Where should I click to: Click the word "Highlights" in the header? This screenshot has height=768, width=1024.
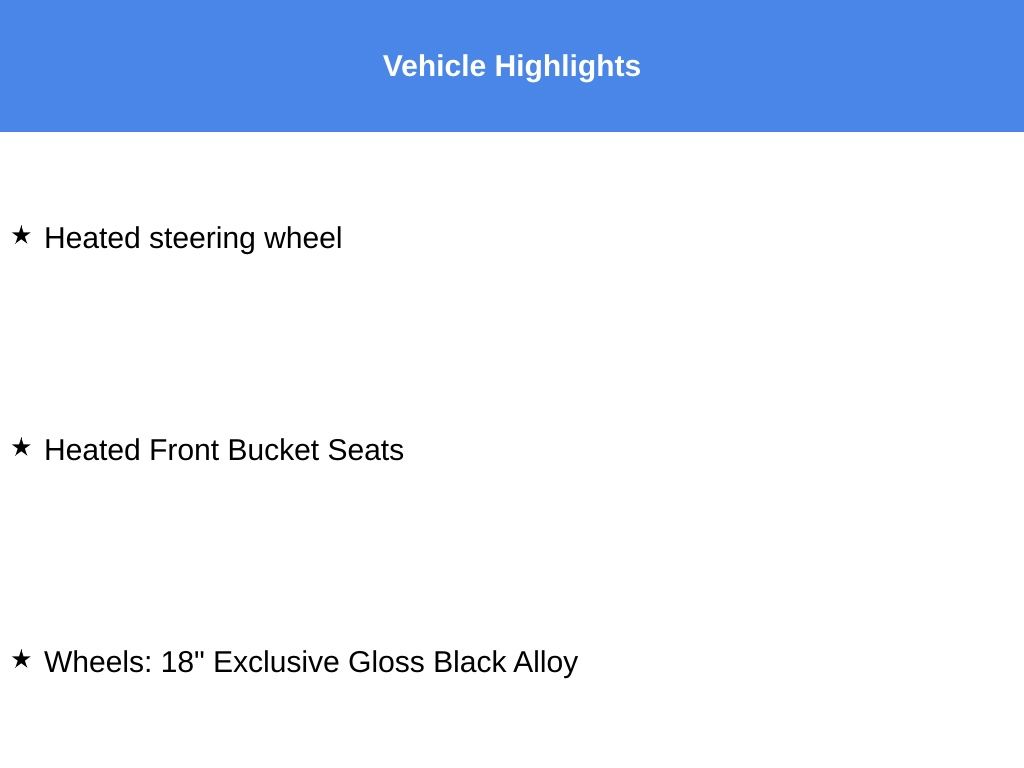coord(567,66)
